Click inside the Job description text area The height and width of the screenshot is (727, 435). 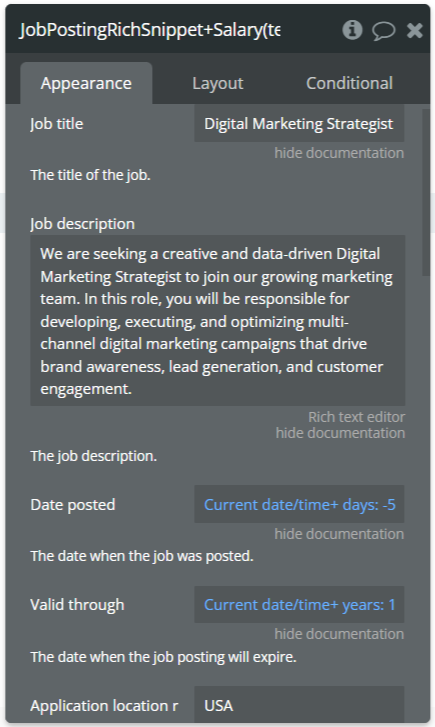pyautogui.click(x=218, y=320)
